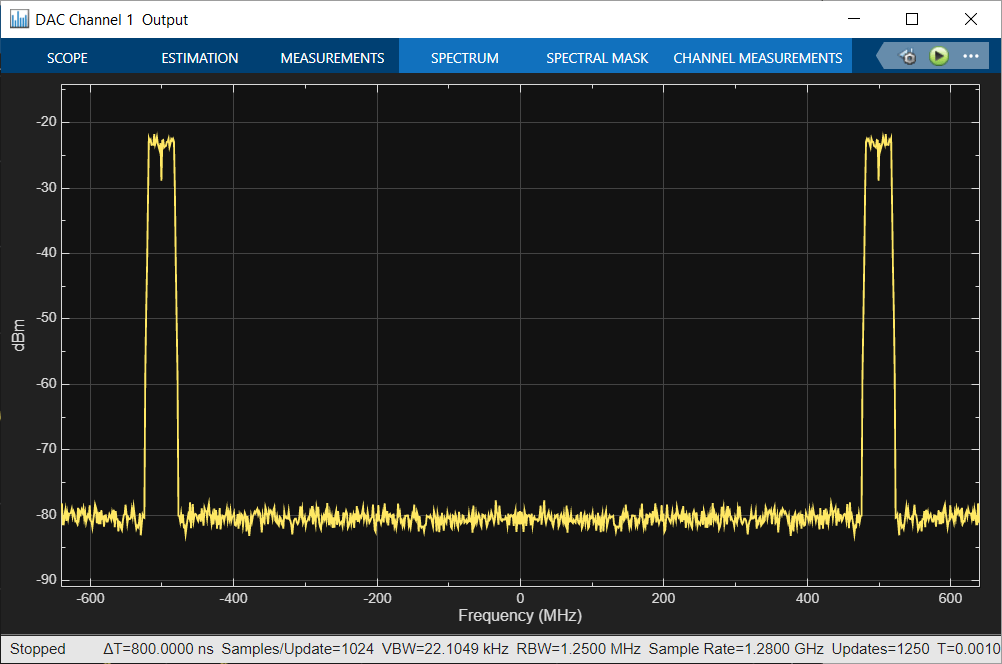Click the left spectral peak near -500 MHz
This screenshot has width=1002, height=664.
pos(161,143)
